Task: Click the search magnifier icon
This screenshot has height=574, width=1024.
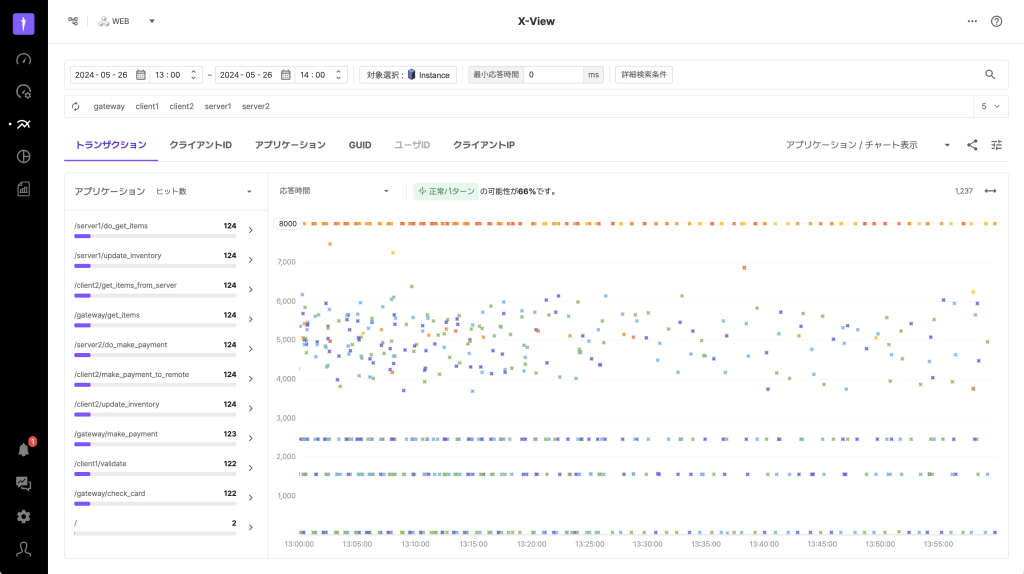Action: coord(990,74)
